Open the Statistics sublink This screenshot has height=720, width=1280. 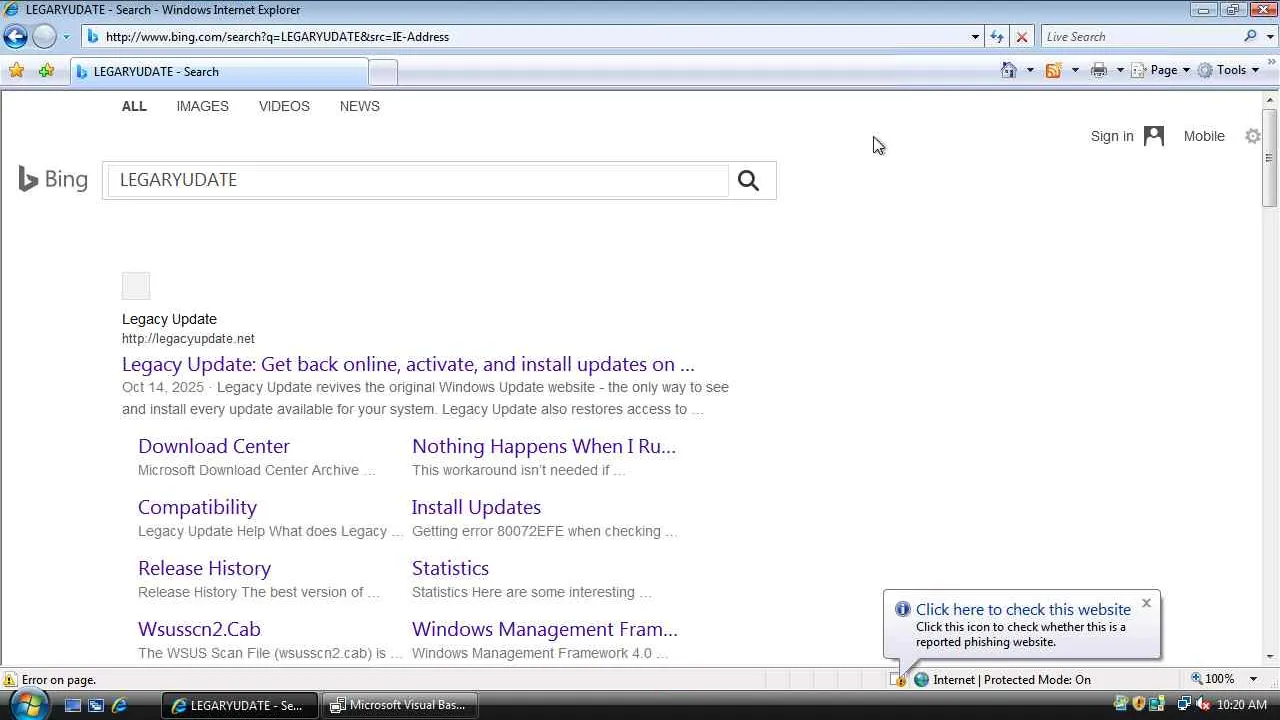[x=450, y=568]
